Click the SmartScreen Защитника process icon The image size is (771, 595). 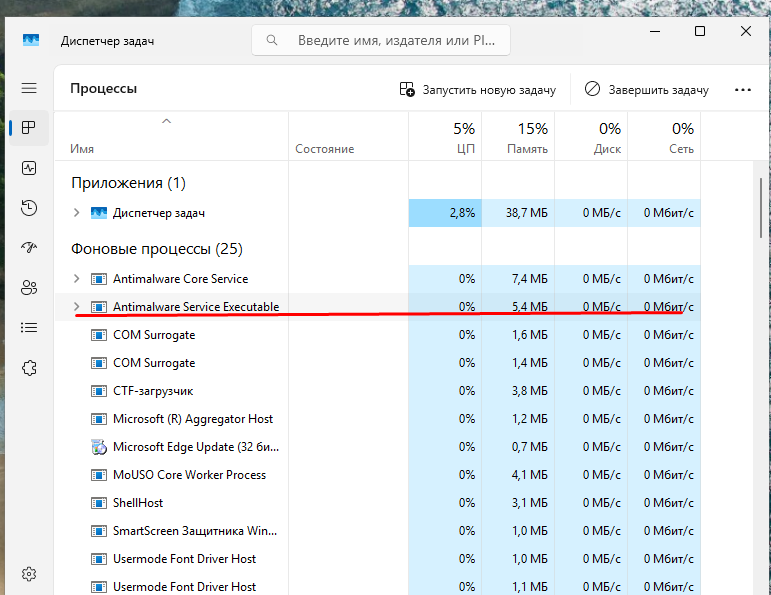click(x=99, y=532)
